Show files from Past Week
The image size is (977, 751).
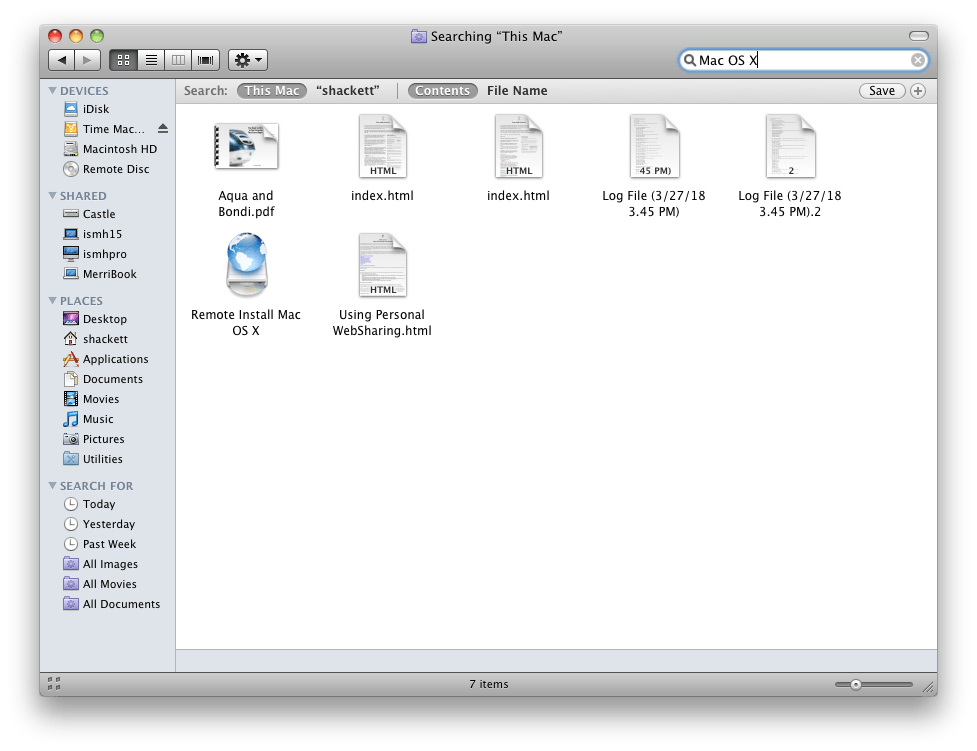(107, 544)
